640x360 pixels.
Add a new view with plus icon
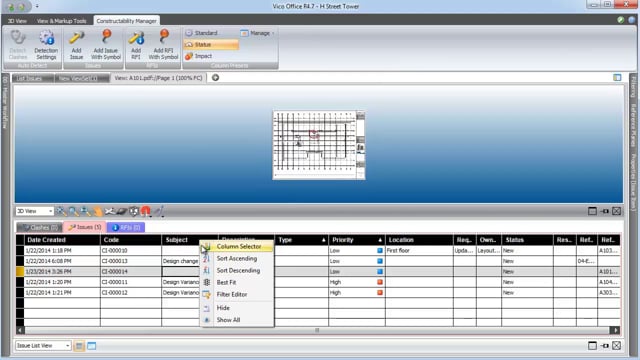tap(216, 78)
